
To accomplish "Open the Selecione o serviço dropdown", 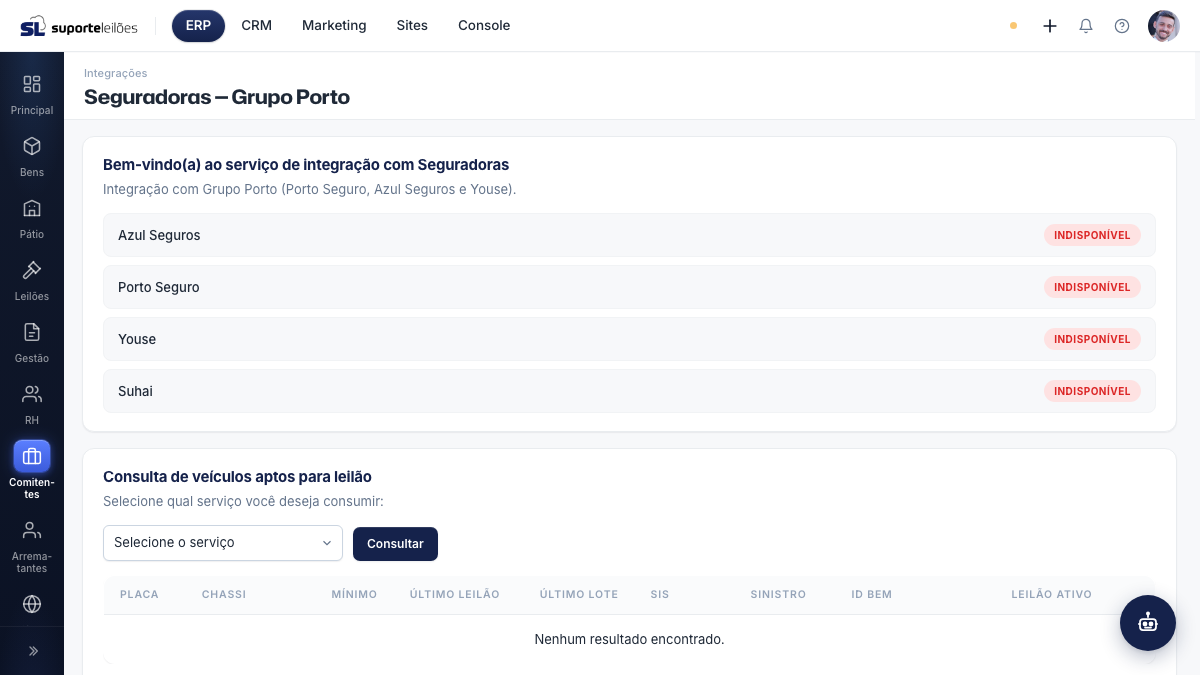I will pos(223,543).
